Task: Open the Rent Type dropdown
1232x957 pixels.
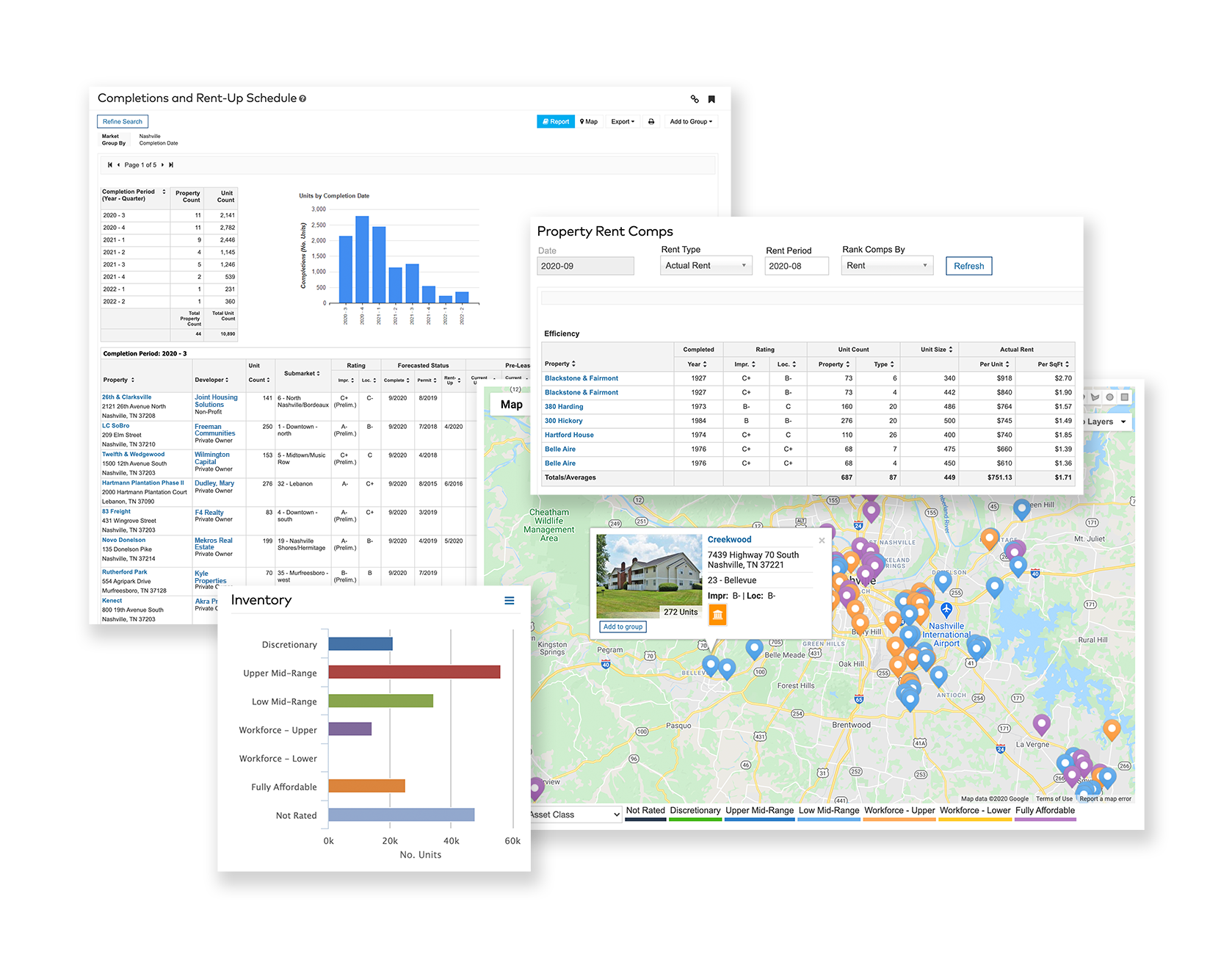Action: pos(706,266)
